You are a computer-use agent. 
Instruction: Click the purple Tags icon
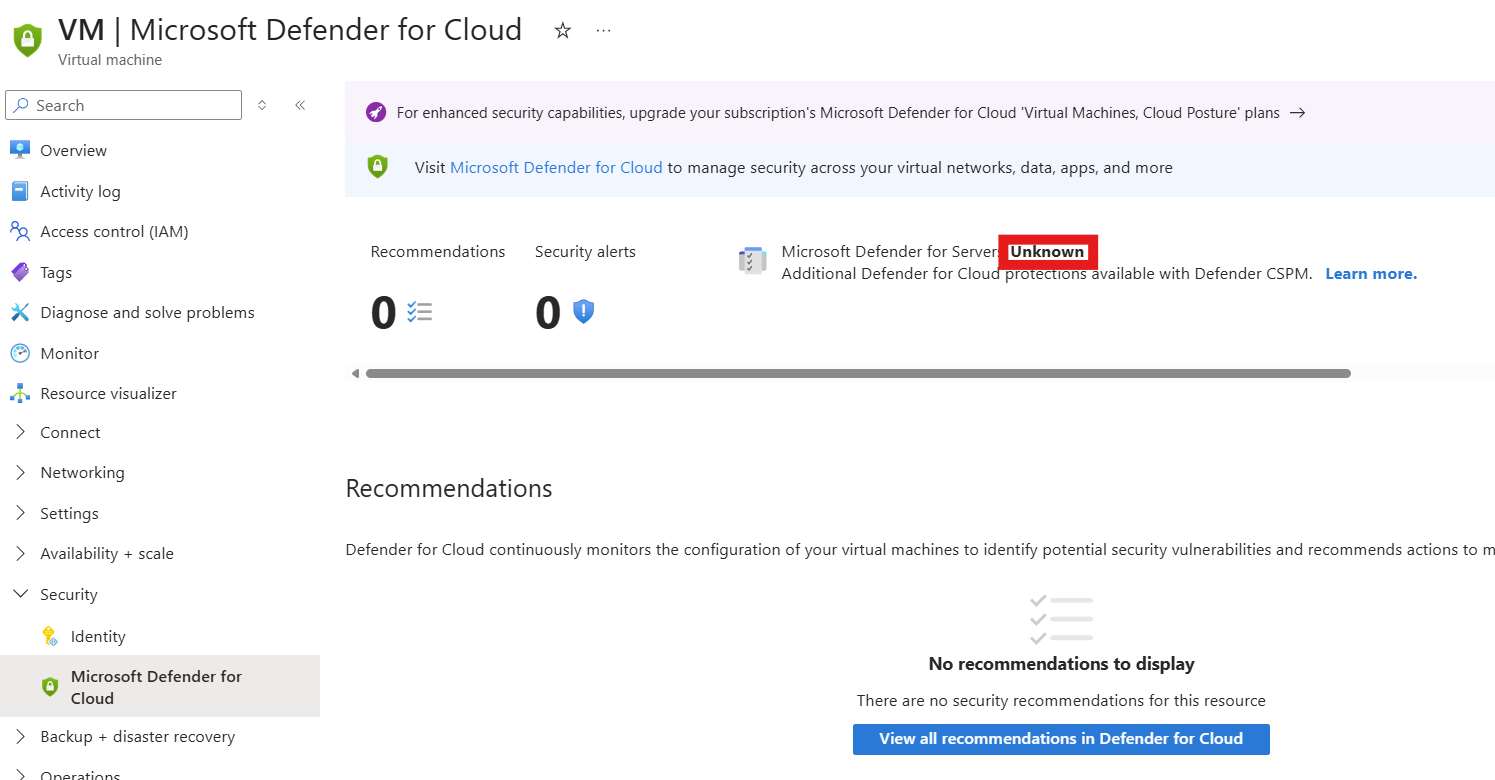click(20, 272)
